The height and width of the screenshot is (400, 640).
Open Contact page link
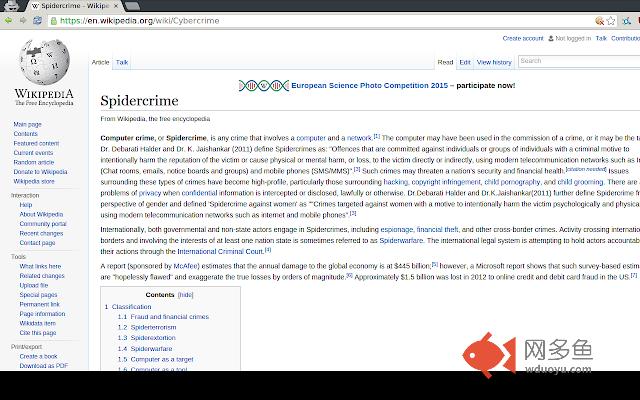tap(37, 242)
